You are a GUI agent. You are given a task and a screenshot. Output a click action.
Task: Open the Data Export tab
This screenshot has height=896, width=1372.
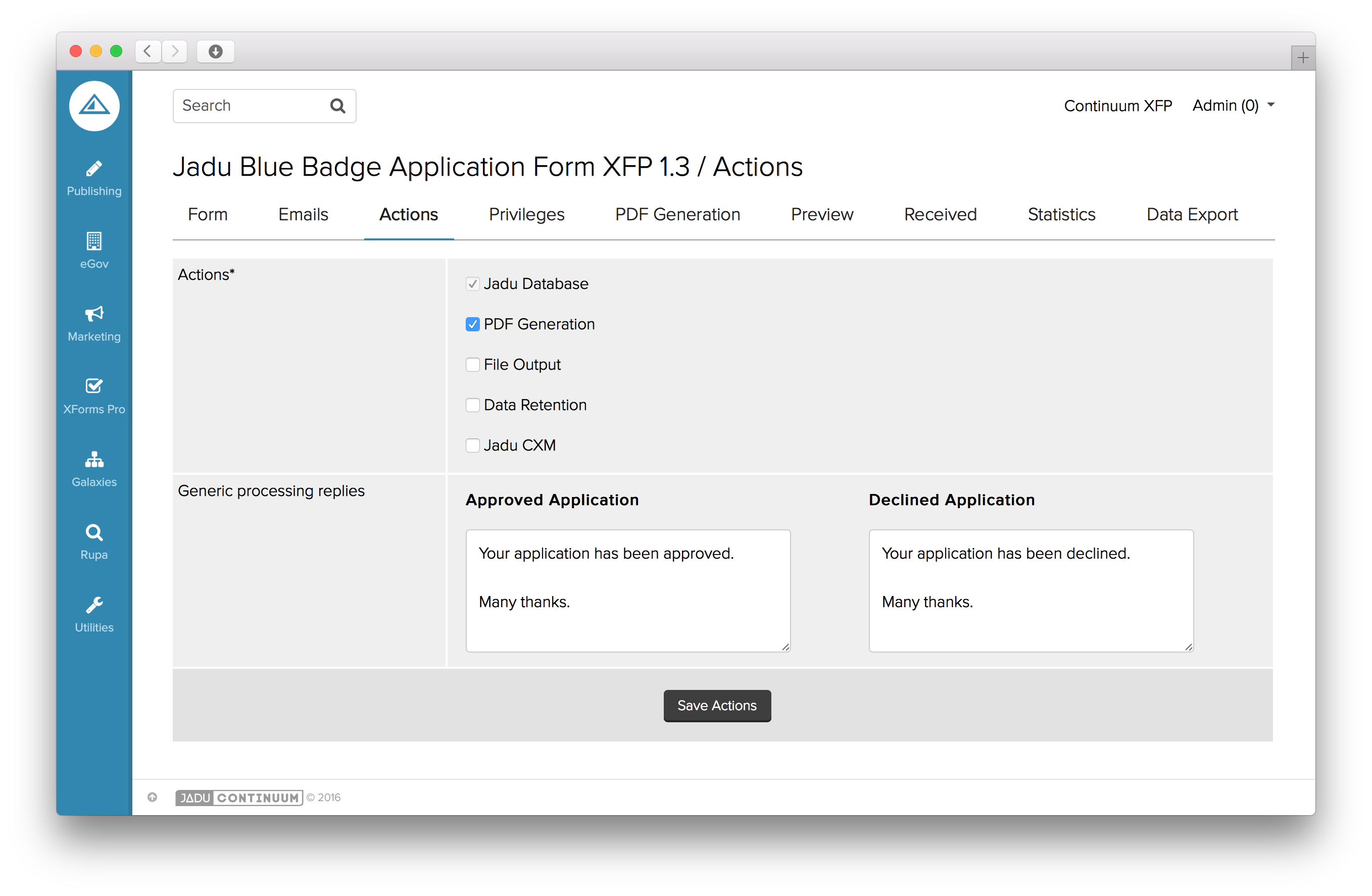click(1192, 214)
